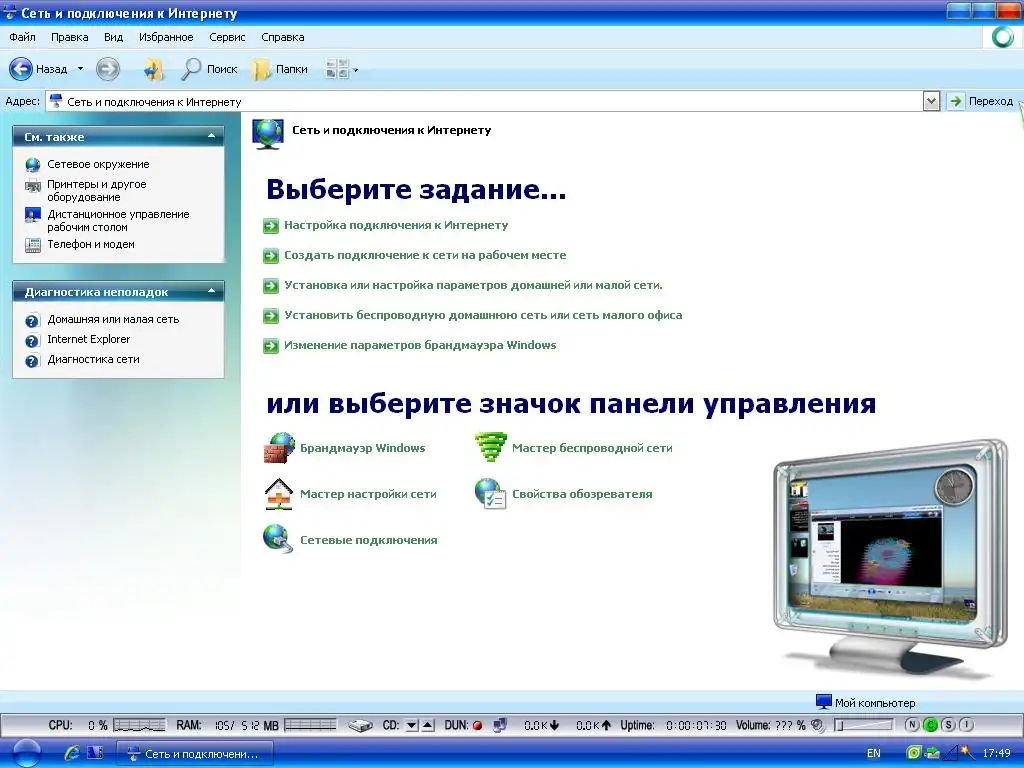This screenshot has height=768, width=1024.
Task: Click Сеть и подключени… taskbar button
Action: 195,754
